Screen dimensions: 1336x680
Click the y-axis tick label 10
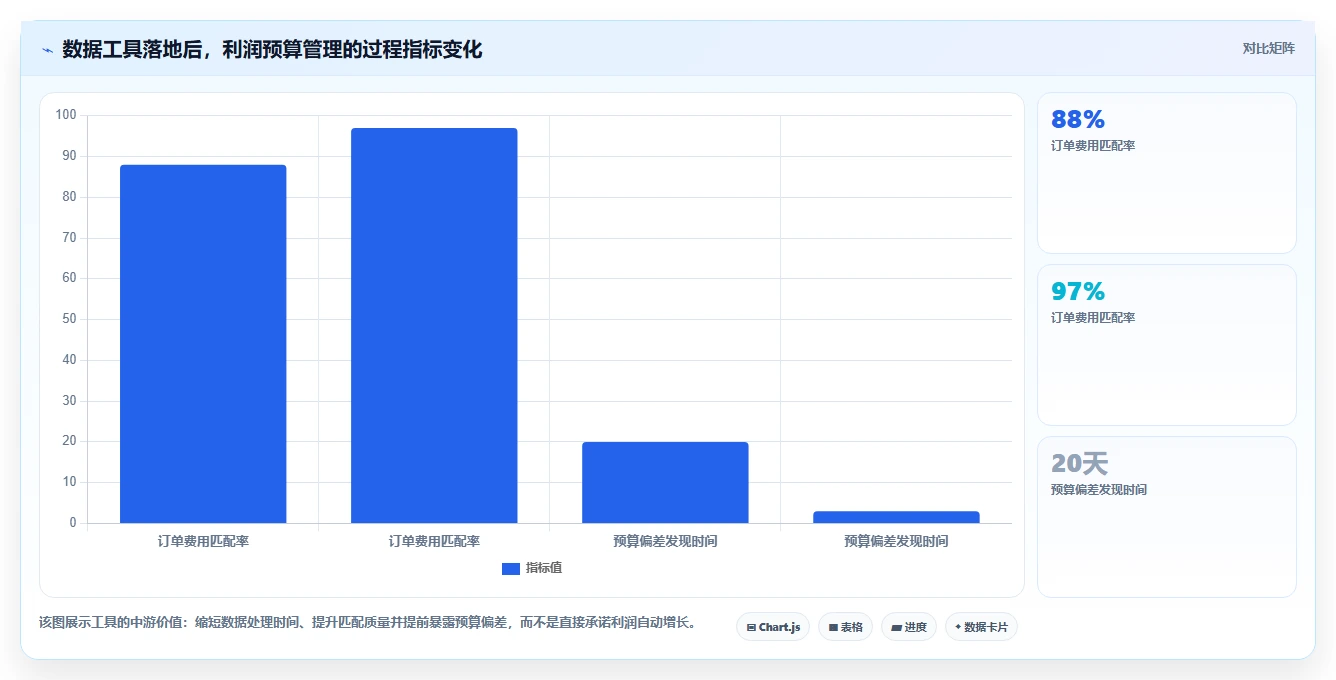(x=69, y=482)
